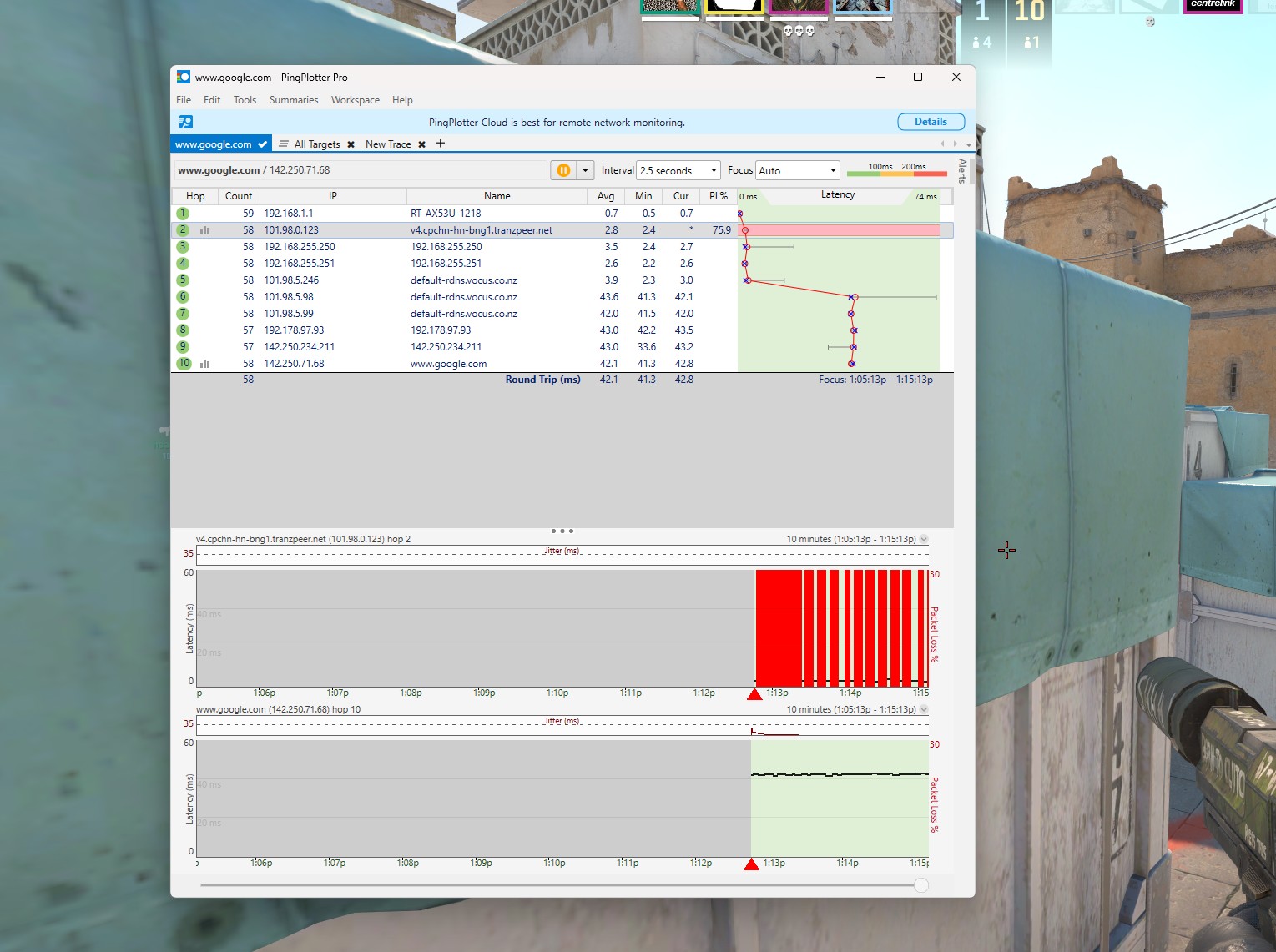Click the target address field www.google.com
This screenshot has height=952, width=1276.
(361, 170)
